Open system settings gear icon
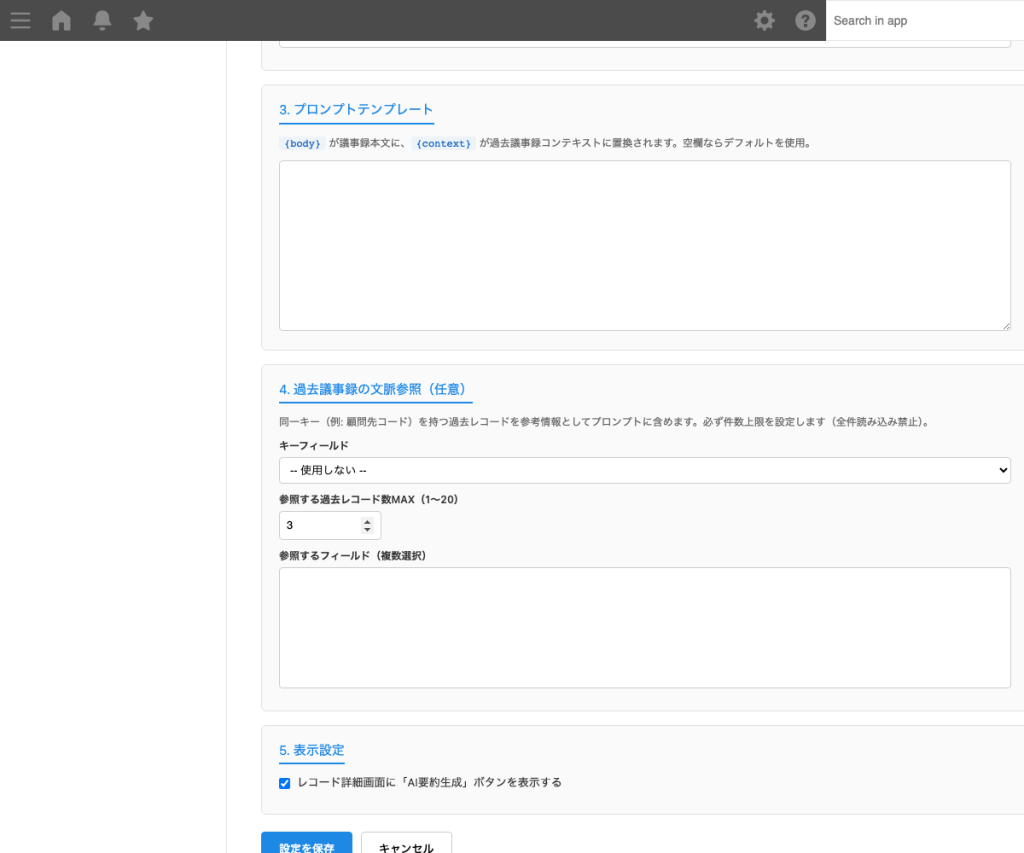This screenshot has width=1024, height=853. tap(764, 20)
